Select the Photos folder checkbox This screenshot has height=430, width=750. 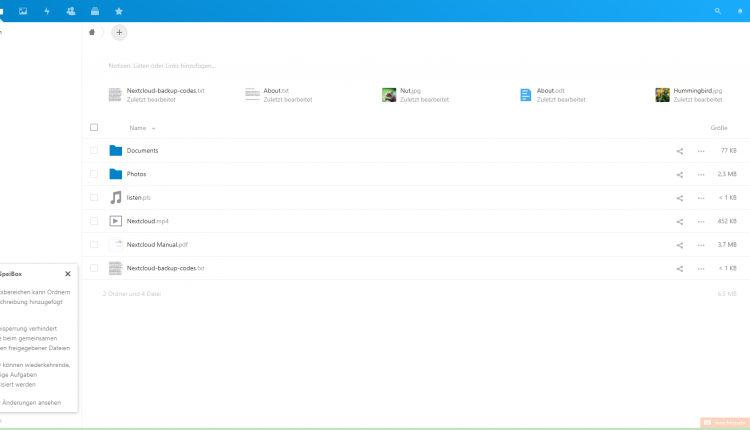click(94, 174)
